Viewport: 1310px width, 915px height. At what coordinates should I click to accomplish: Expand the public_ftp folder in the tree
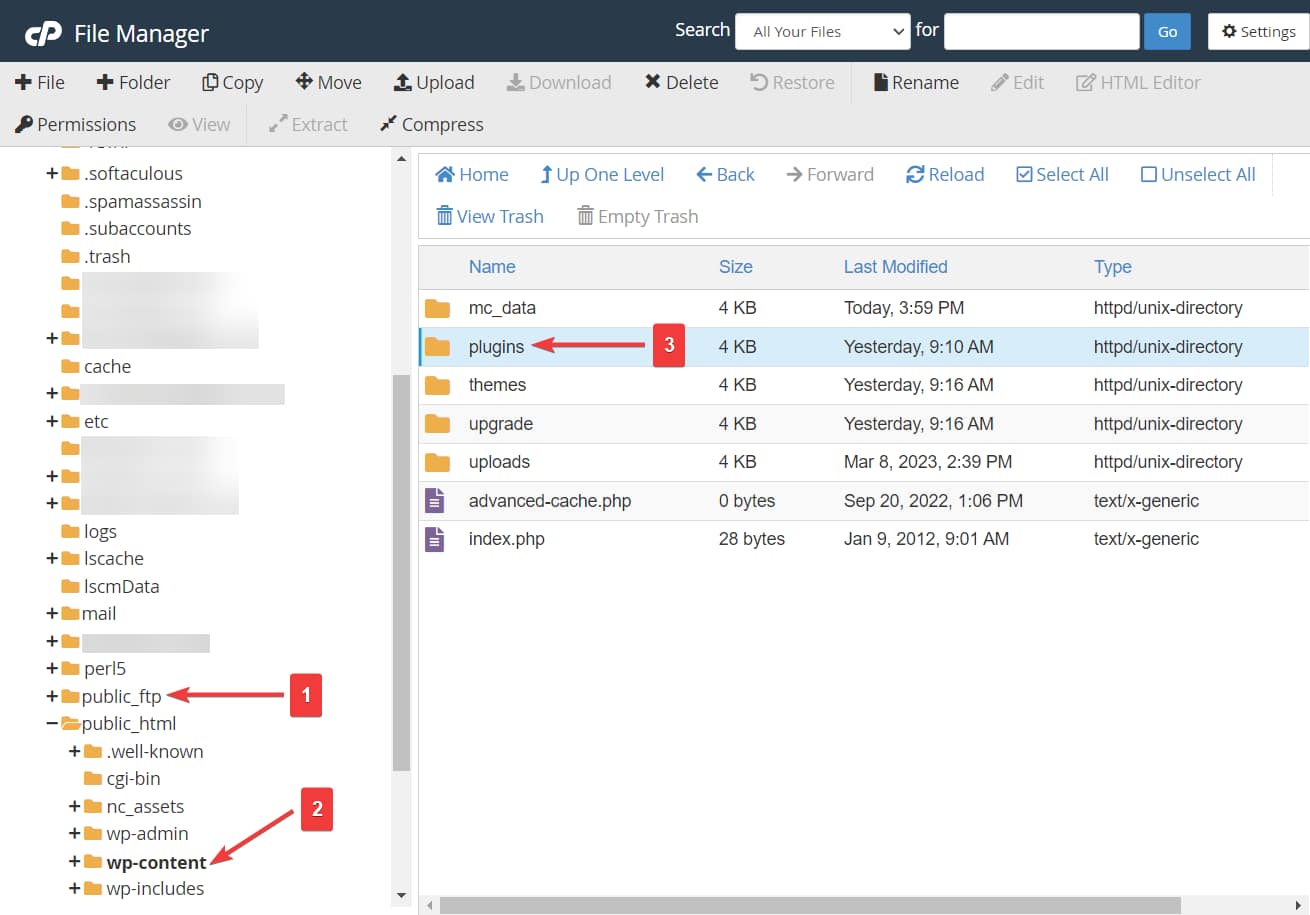(51, 696)
